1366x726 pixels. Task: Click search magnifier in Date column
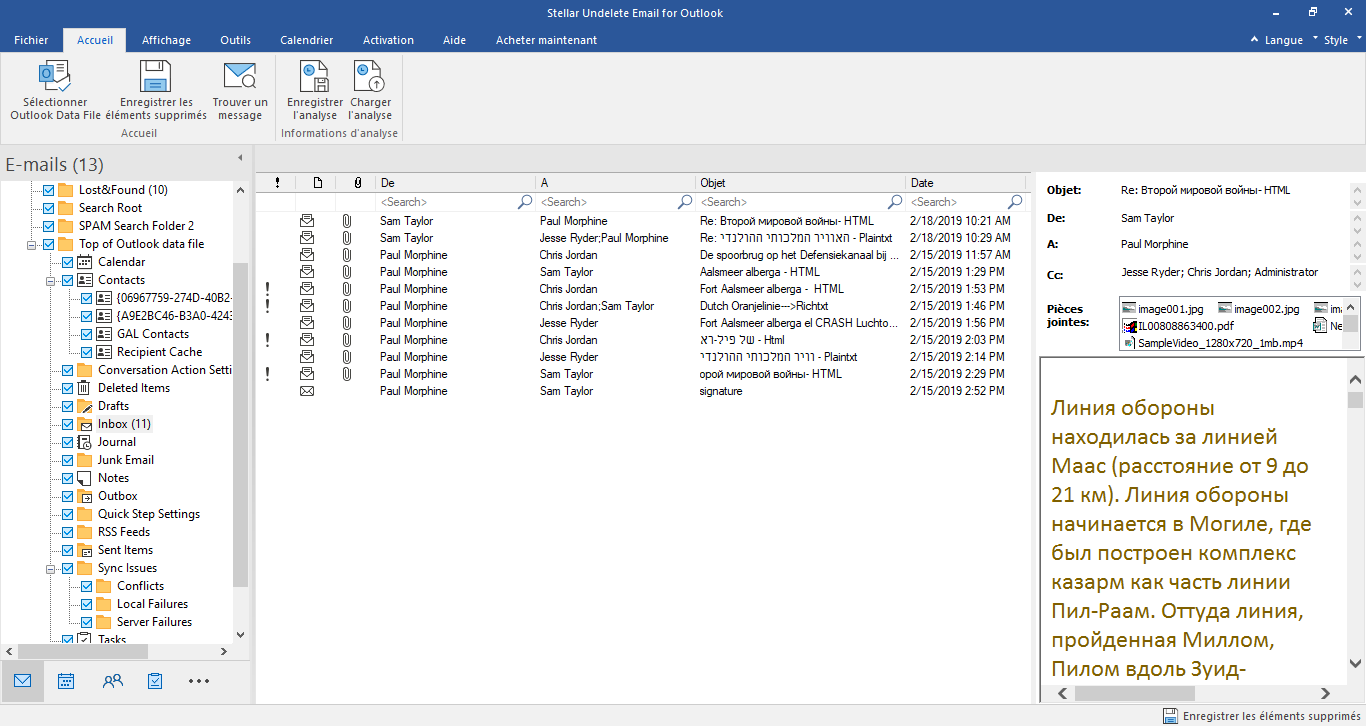pos(1015,202)
